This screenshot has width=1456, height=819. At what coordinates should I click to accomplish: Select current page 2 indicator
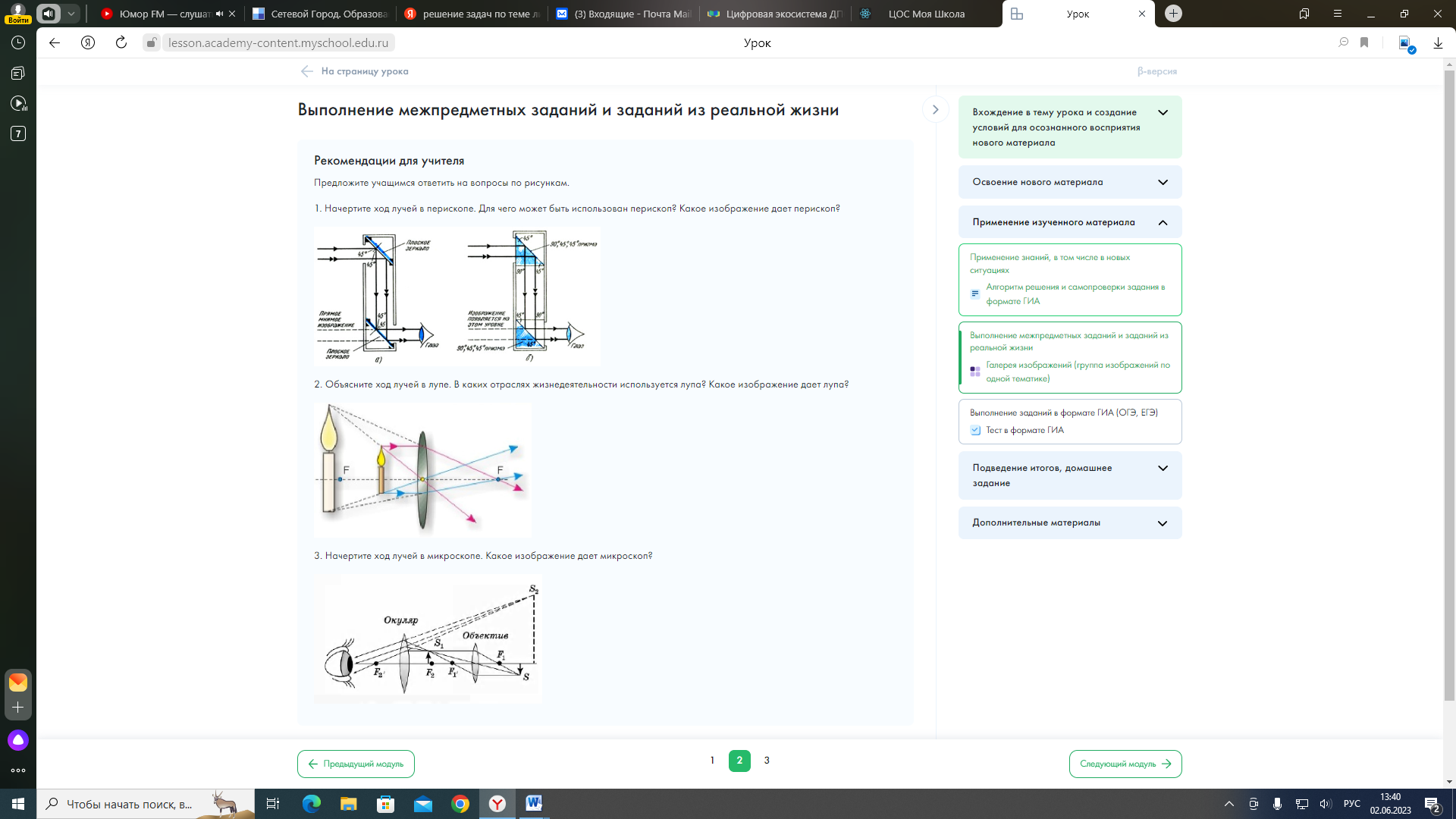(x=739, y=761)
